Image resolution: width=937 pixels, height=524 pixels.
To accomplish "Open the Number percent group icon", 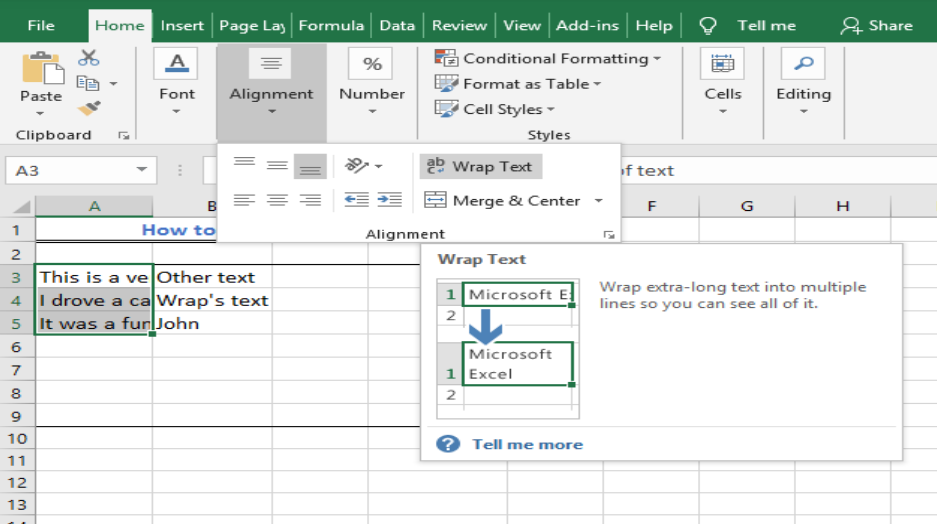I will (x=372, y=64).
